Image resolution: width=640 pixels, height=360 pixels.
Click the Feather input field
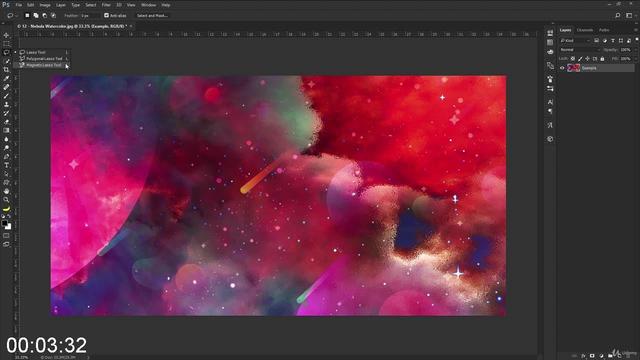(89, 16)
